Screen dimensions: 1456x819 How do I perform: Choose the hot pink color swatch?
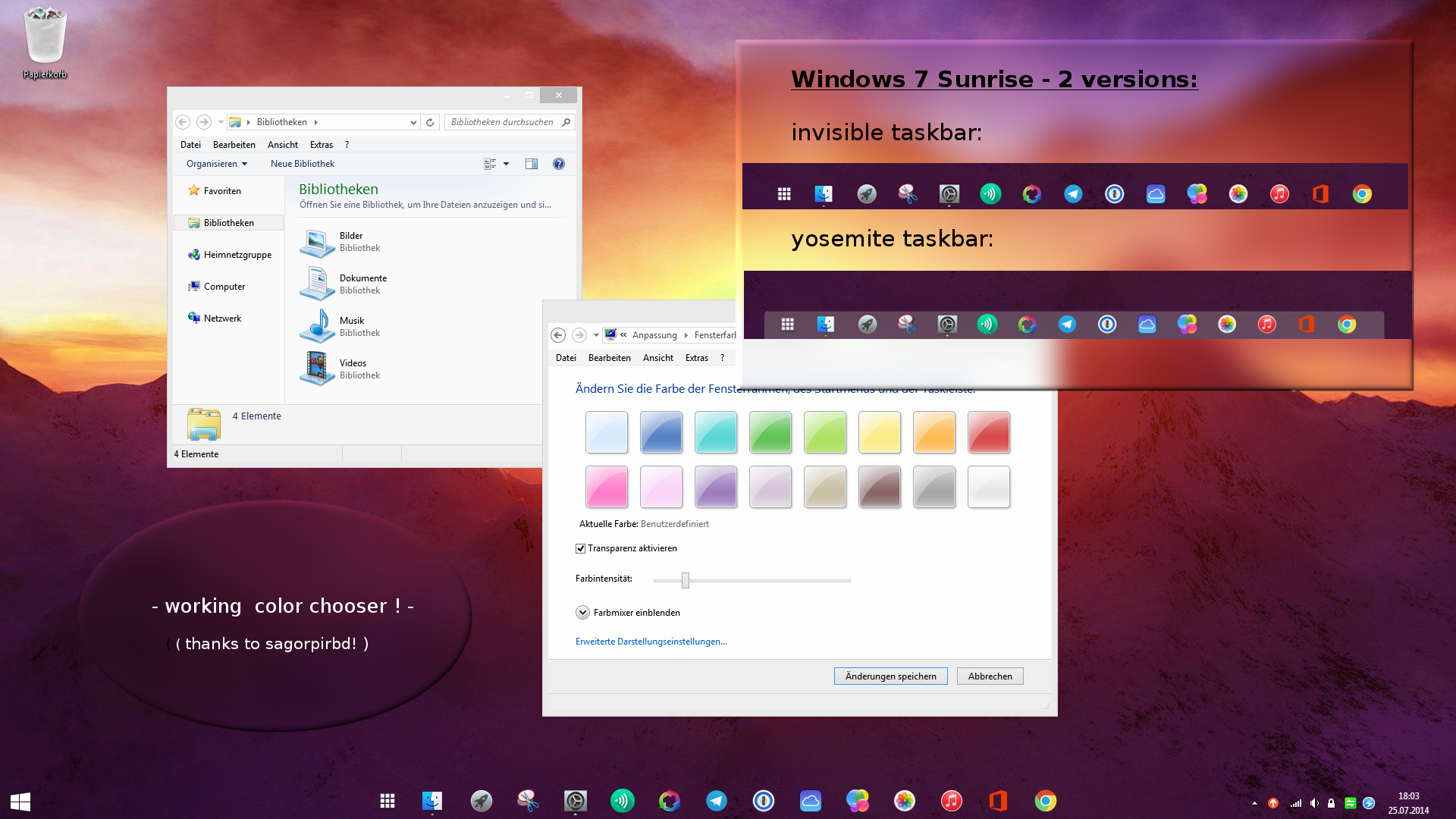(x=607, y=487)
